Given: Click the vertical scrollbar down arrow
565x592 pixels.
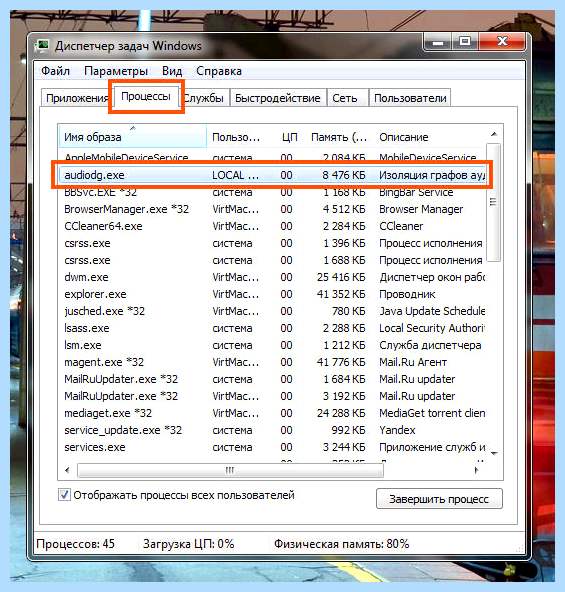Looking at the screenshot, I should point(494,453).
